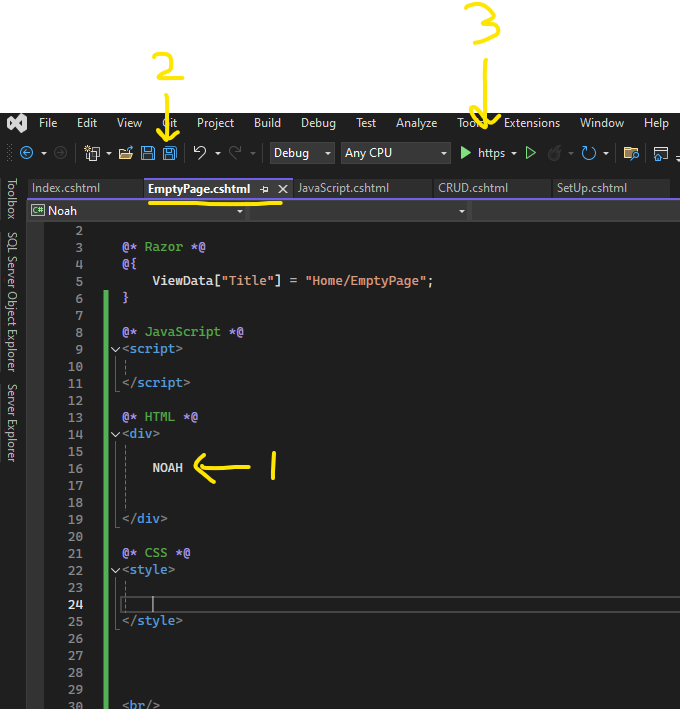The height and width of the screenshot is (709, 680).
Task: Collapse the style block
Action: click(115, 571)
